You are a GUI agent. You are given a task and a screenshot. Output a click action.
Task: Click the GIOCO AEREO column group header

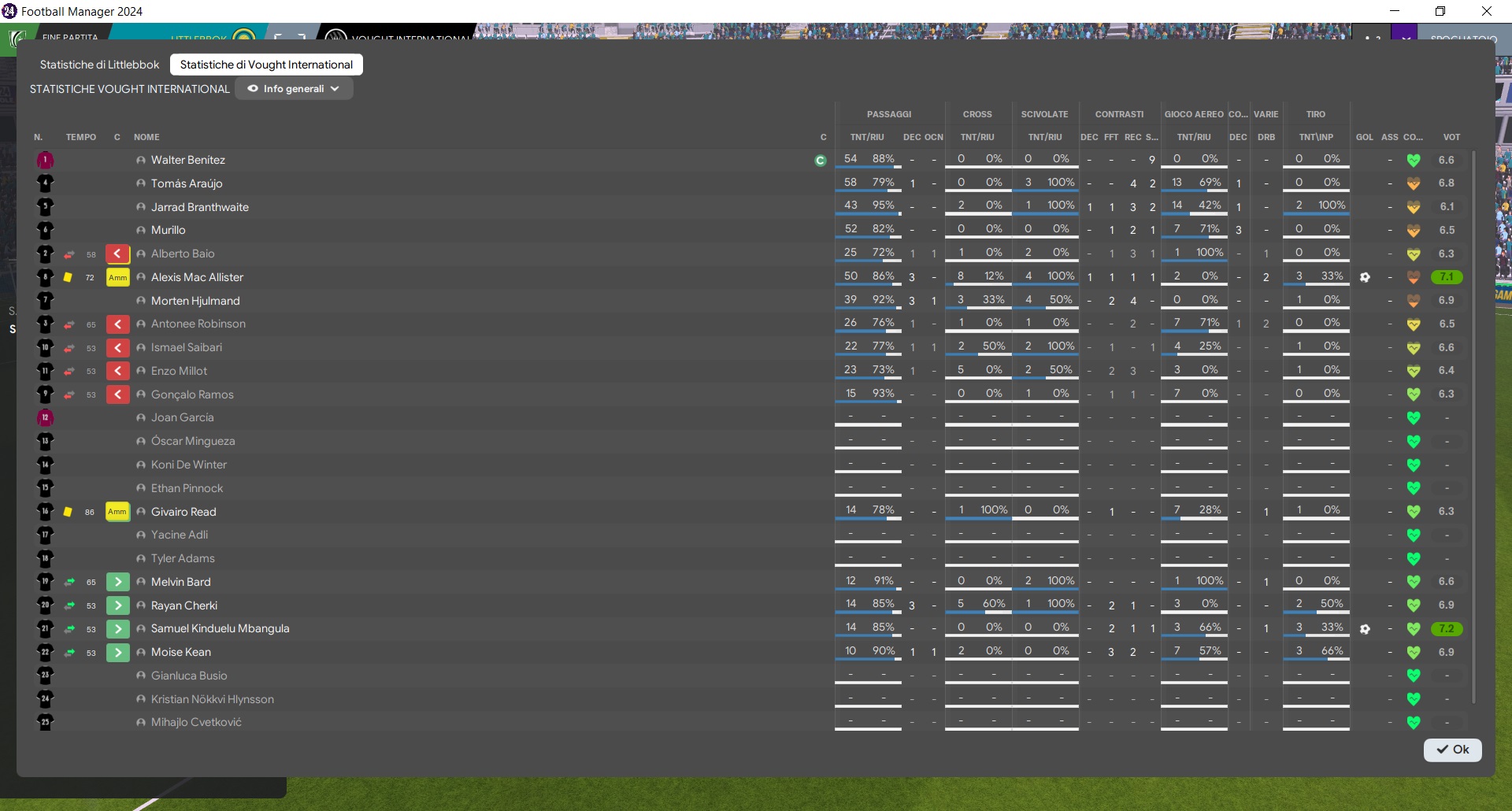(1194, 114)
